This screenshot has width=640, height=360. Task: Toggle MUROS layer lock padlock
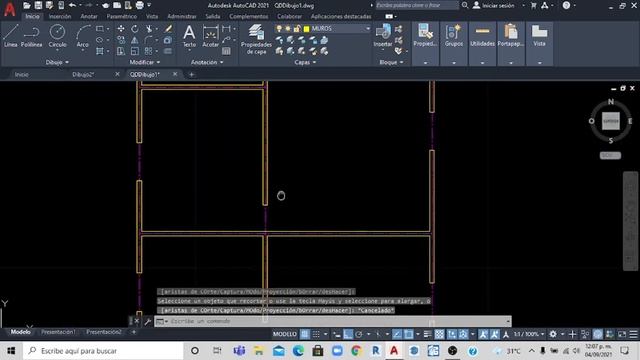(x=297, y=29)
